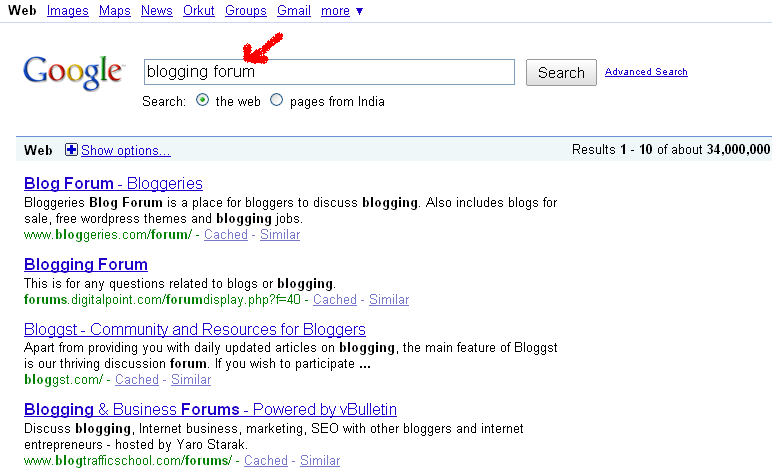772x476 pixels.
Task: Click the search query text field
Action: 329,72
